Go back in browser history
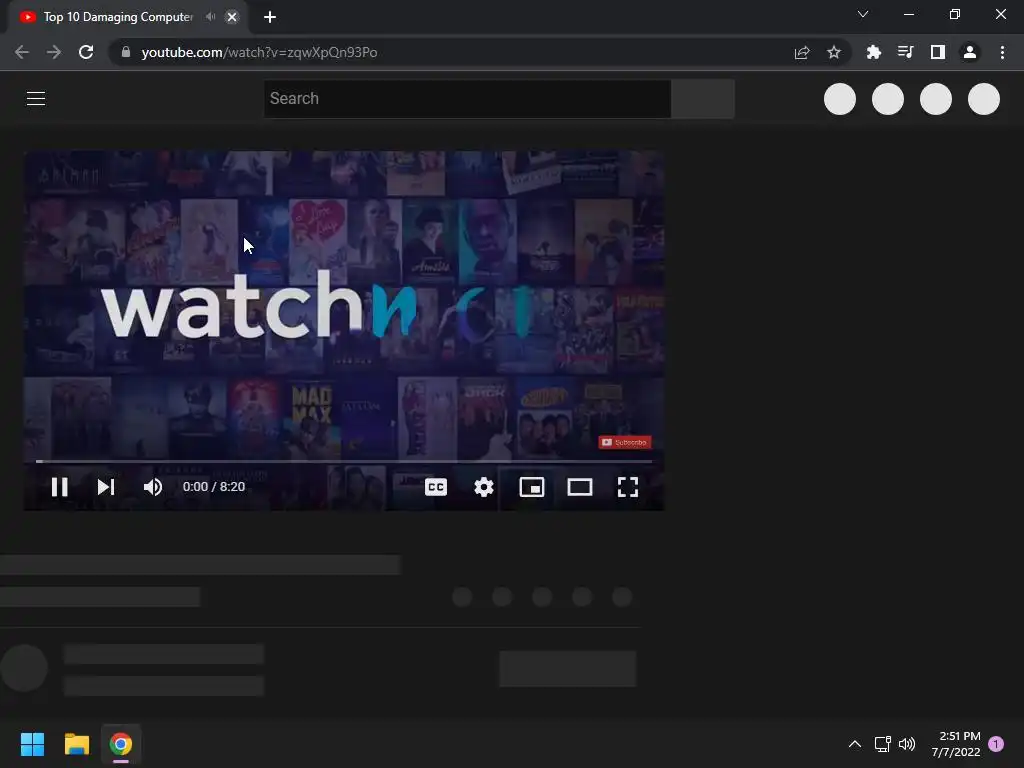This screenshot has width=1024, height=768. coord(22,52)
